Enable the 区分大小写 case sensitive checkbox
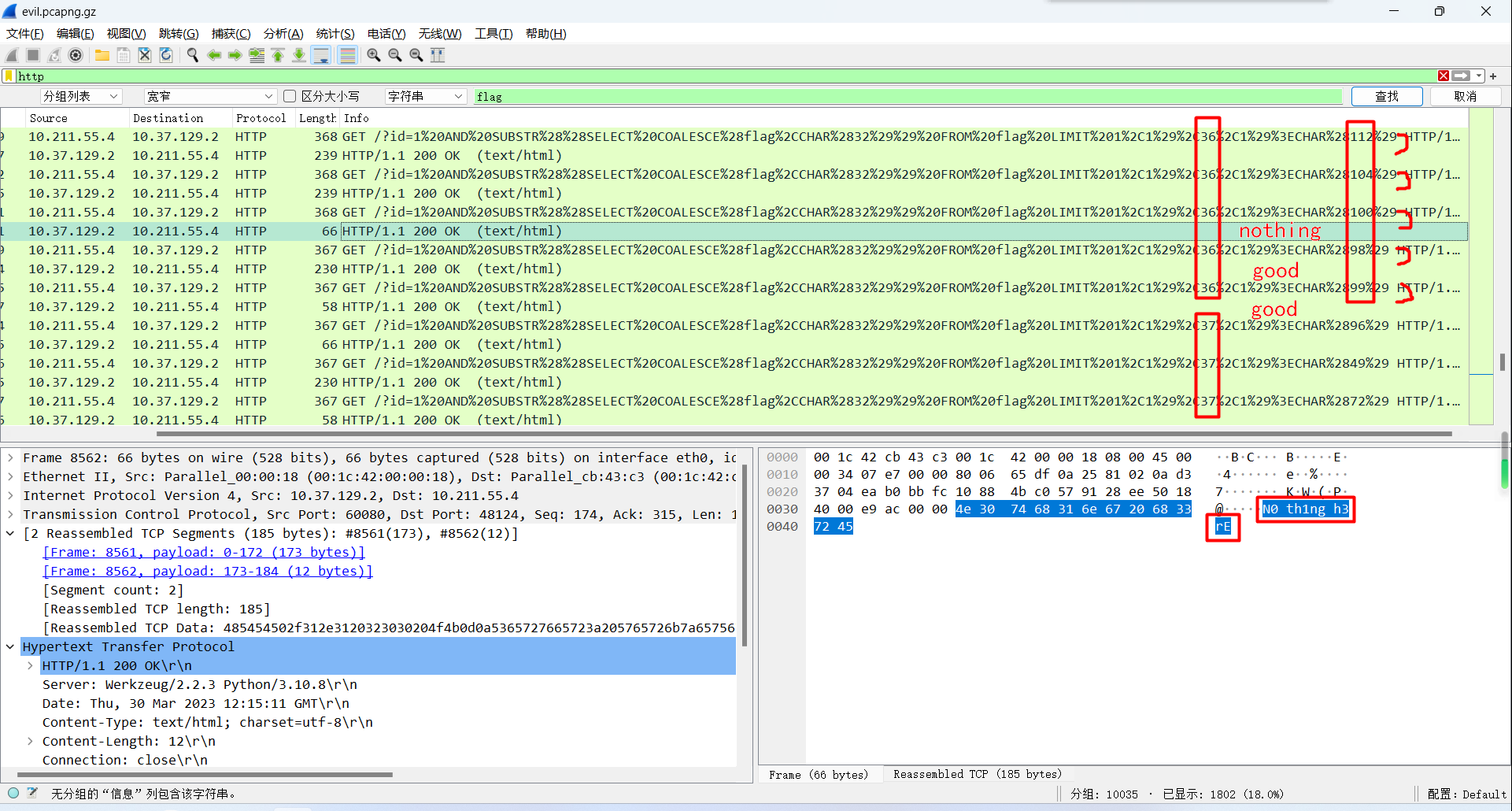Image resolution: width=1512 pixels, height=811 pixels. click(290, 96)
